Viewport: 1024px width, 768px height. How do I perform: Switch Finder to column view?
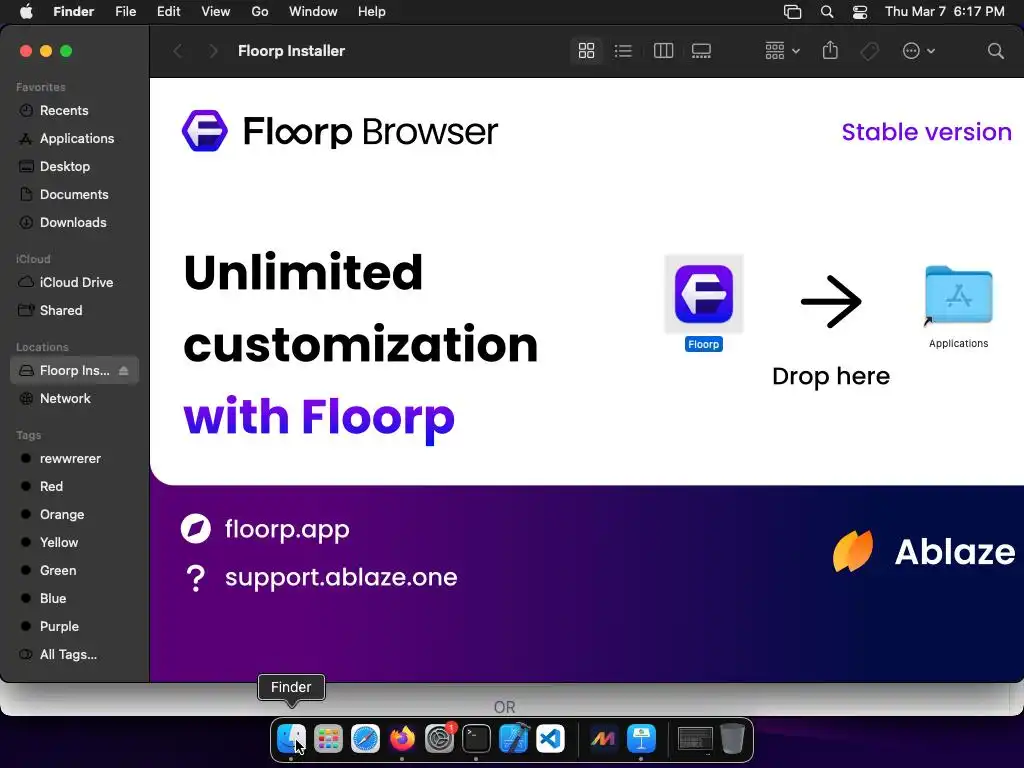coord(663,51)
